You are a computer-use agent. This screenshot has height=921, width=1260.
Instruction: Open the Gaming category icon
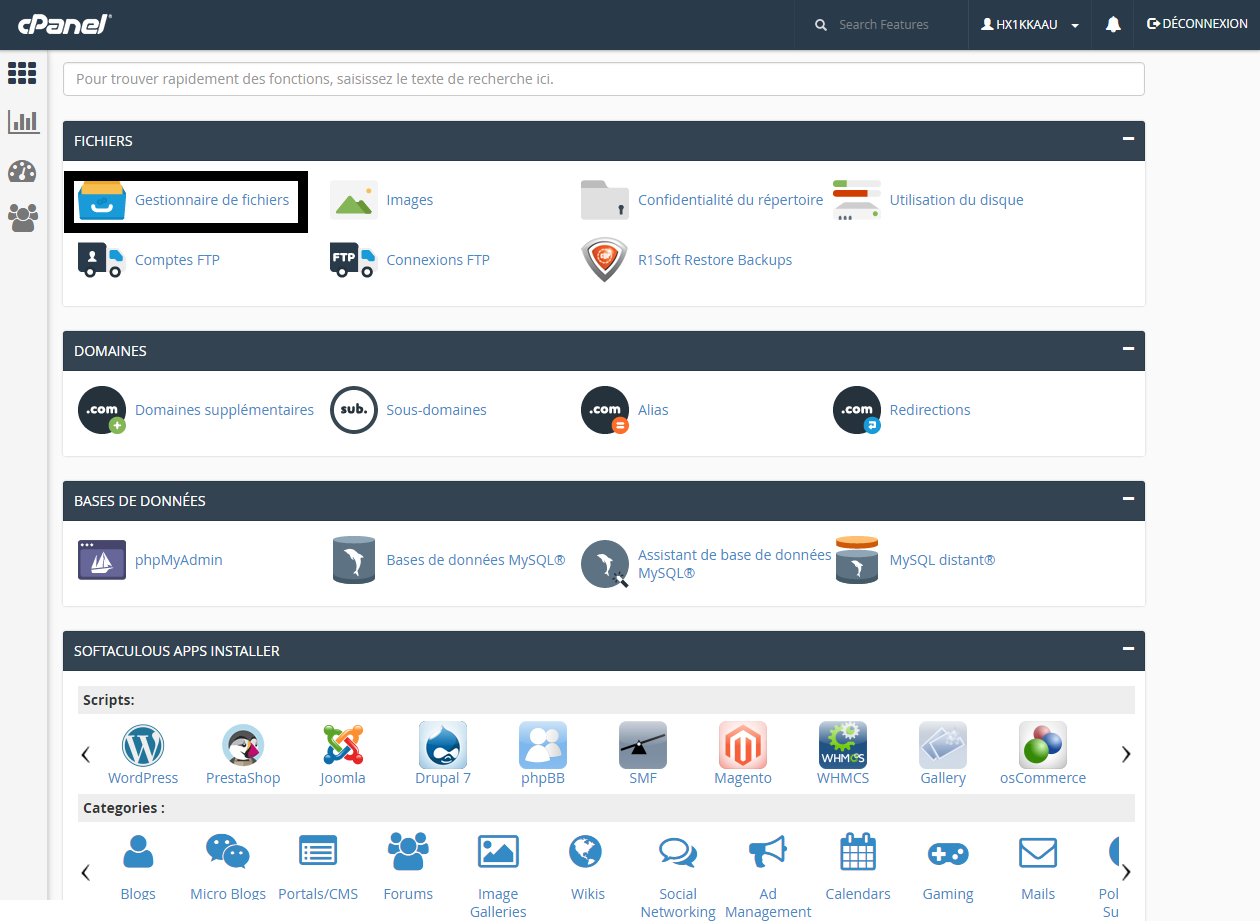pos(948,854)
